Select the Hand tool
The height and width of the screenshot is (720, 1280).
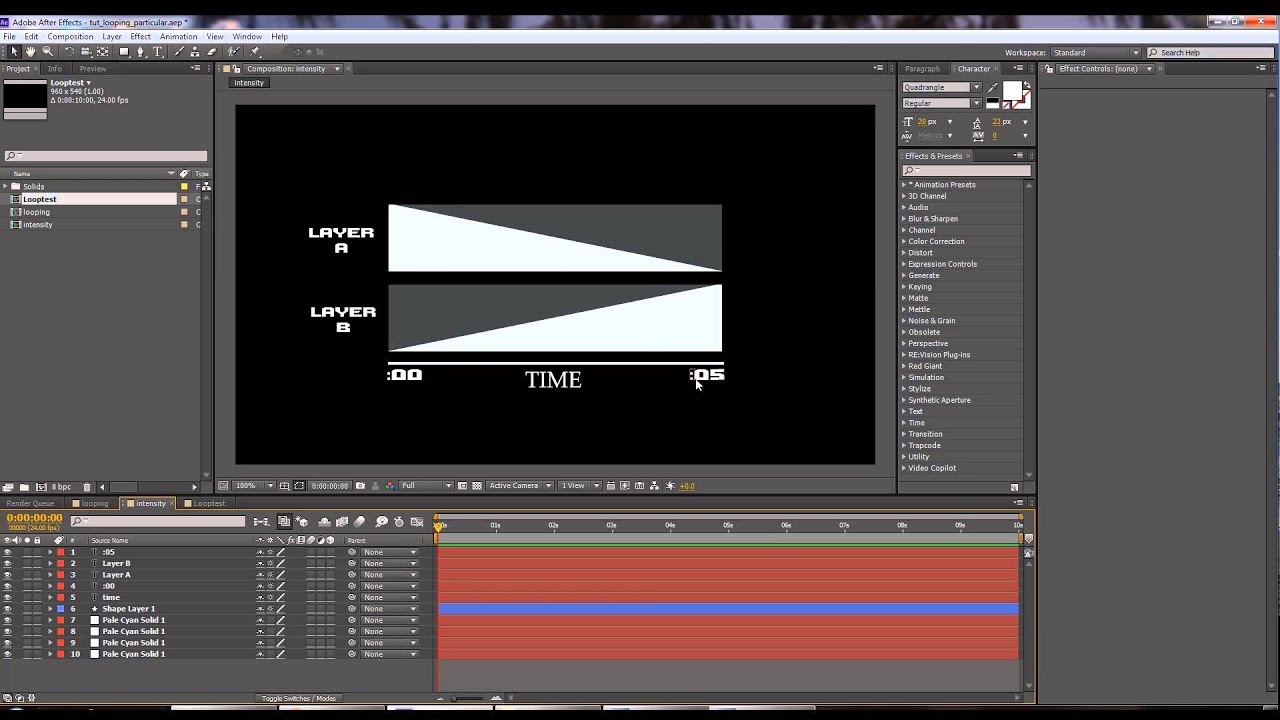click(30, 52)
